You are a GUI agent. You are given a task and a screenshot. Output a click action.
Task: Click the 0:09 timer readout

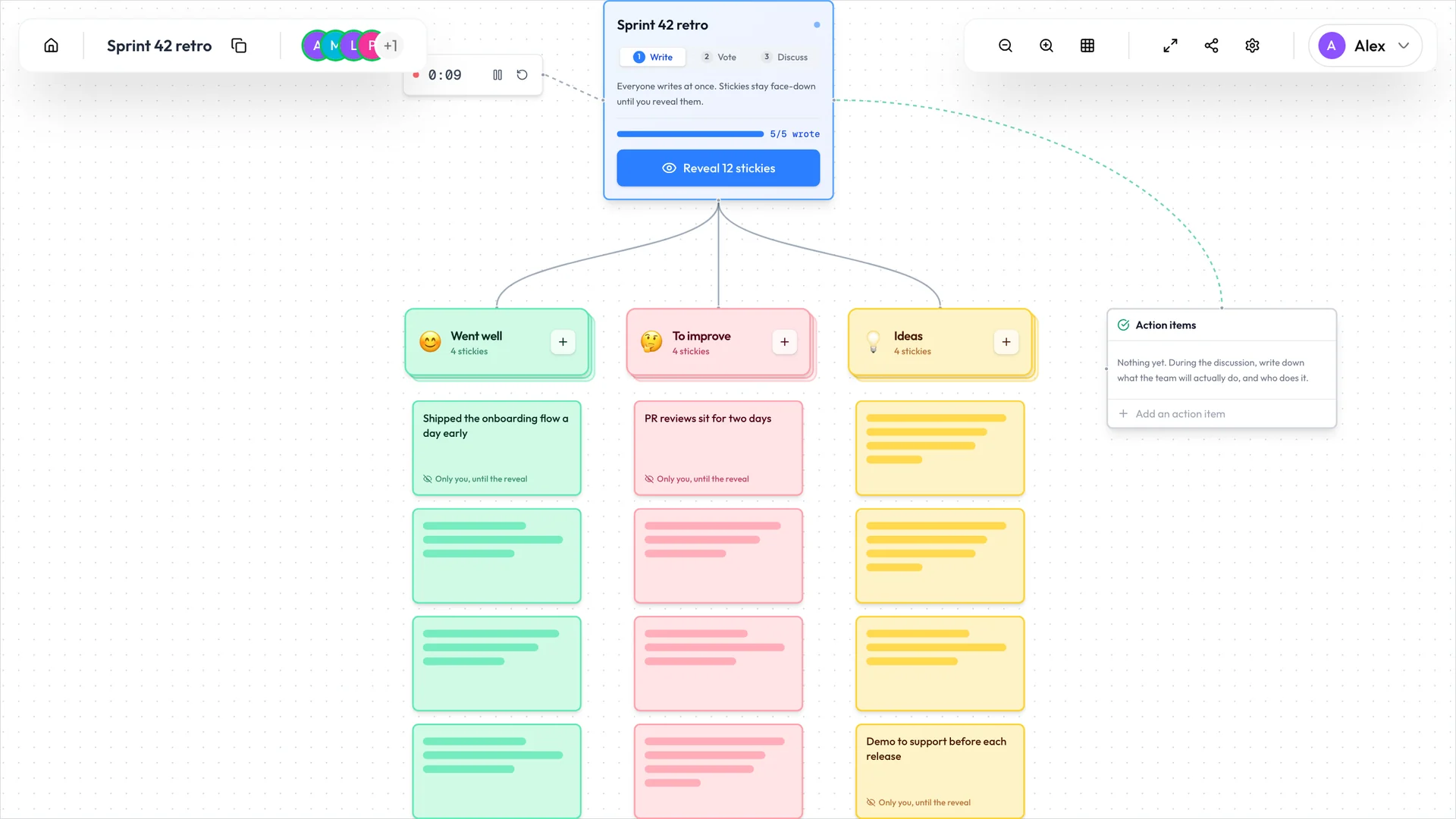tap(444, 75)
